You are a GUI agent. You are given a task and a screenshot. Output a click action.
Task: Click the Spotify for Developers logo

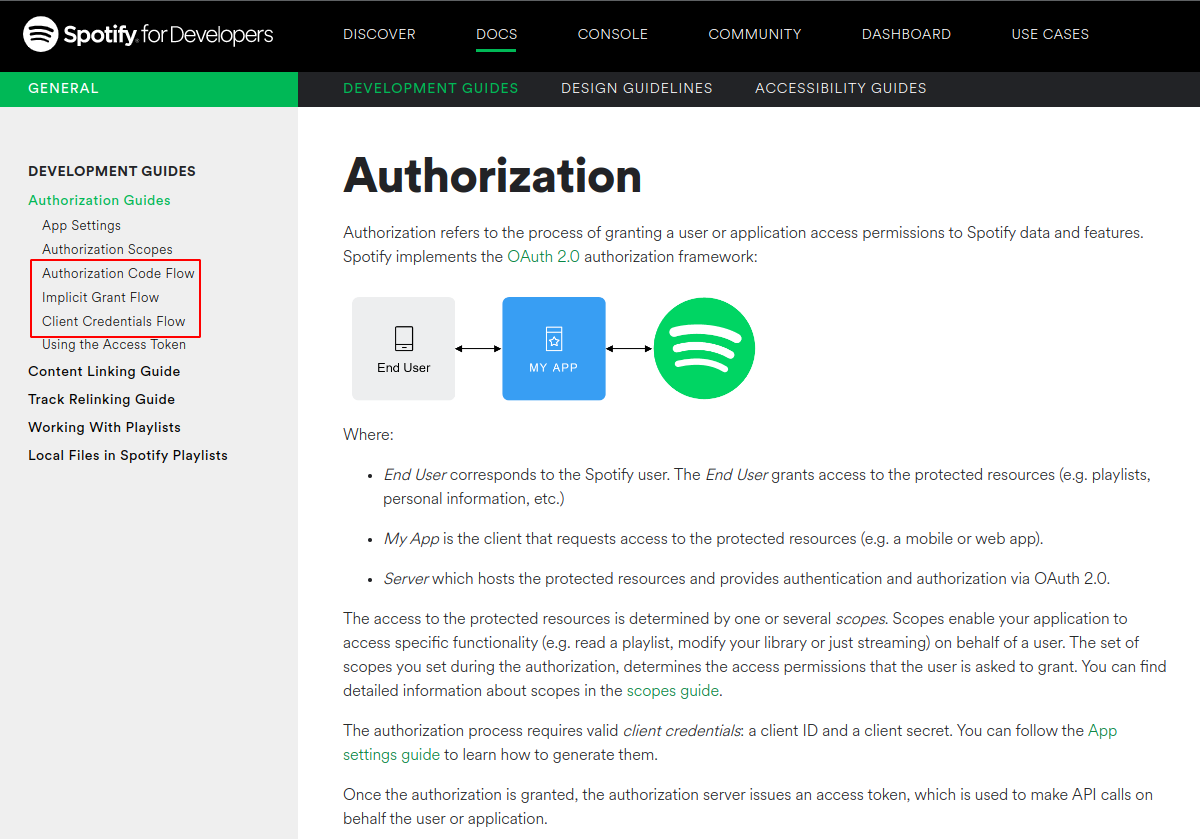[148, 34]
